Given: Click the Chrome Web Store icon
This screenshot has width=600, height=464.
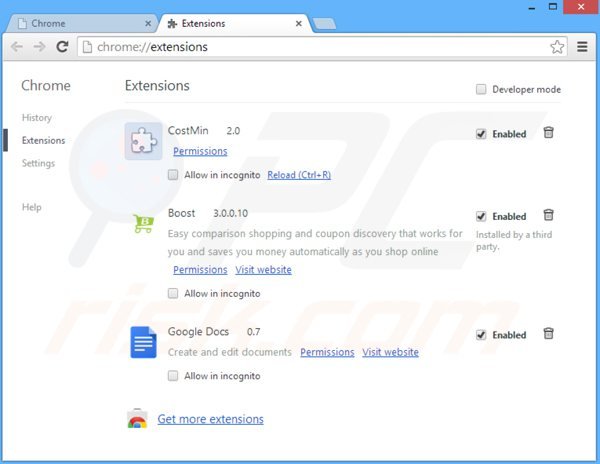Looking at the screenshot, I should pyautogui.click(x=137, y=418).
